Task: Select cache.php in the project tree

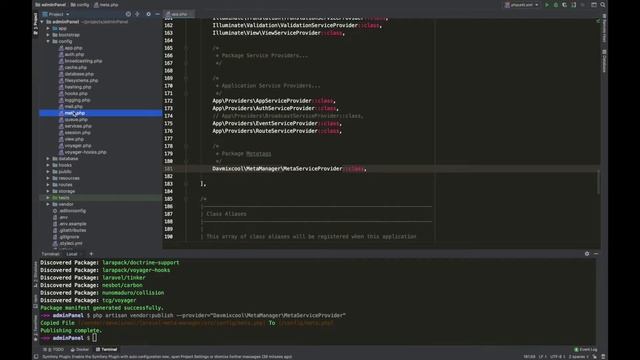Action: [x=73, y=68]
